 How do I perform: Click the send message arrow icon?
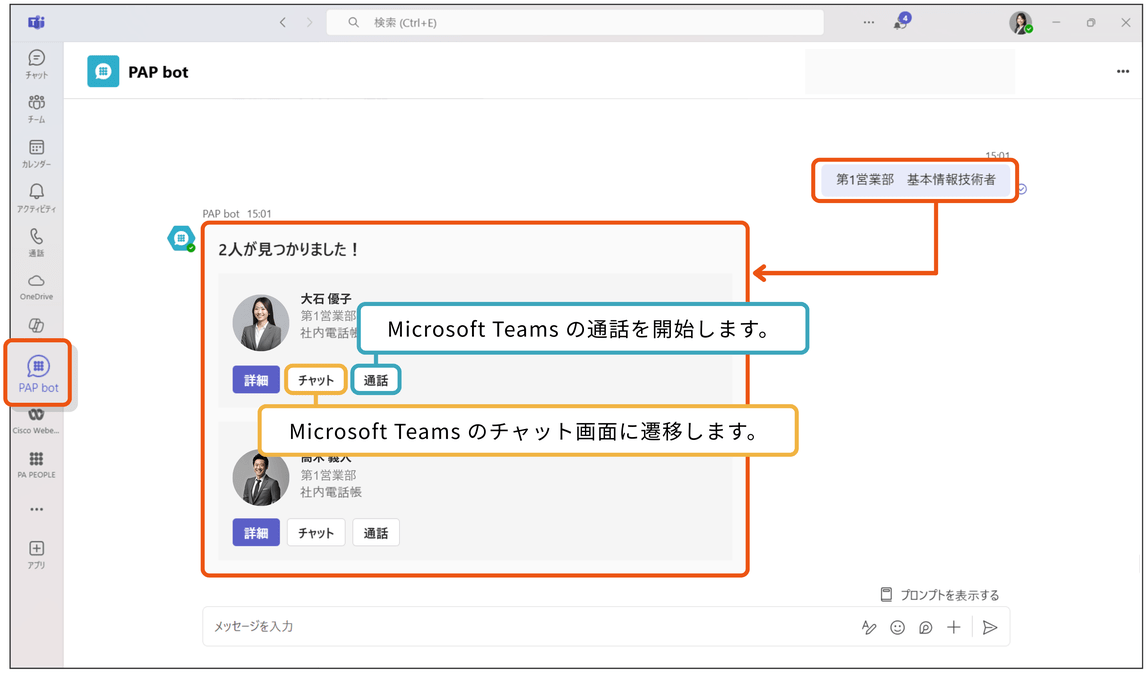990,627
